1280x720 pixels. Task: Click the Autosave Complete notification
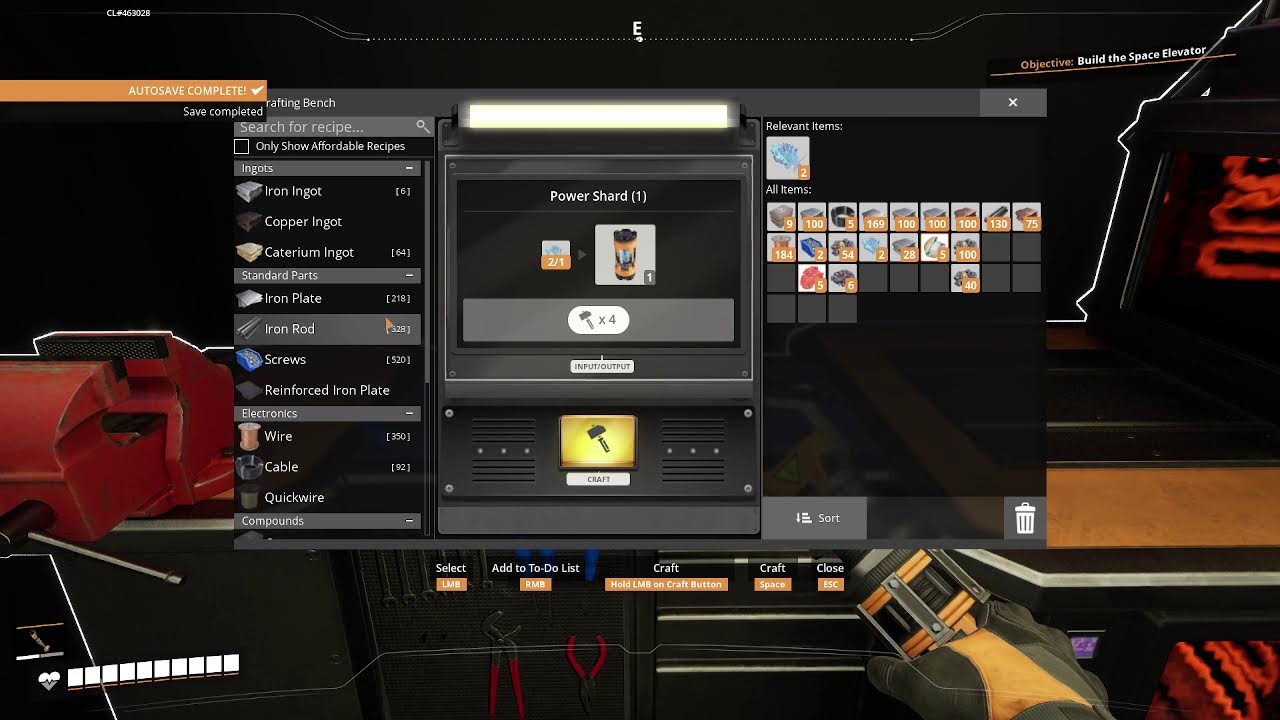point(133,90)
